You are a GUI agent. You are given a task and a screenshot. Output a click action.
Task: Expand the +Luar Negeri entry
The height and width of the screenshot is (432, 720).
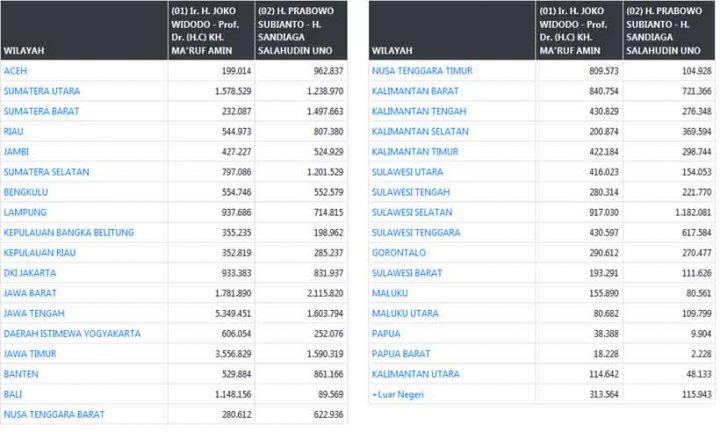398,394
